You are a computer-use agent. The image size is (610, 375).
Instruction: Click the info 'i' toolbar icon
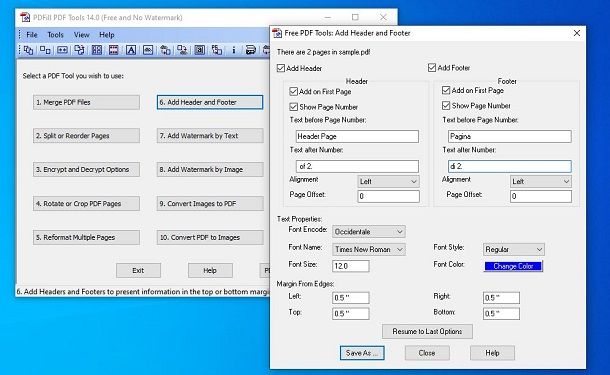pos(233,50)
